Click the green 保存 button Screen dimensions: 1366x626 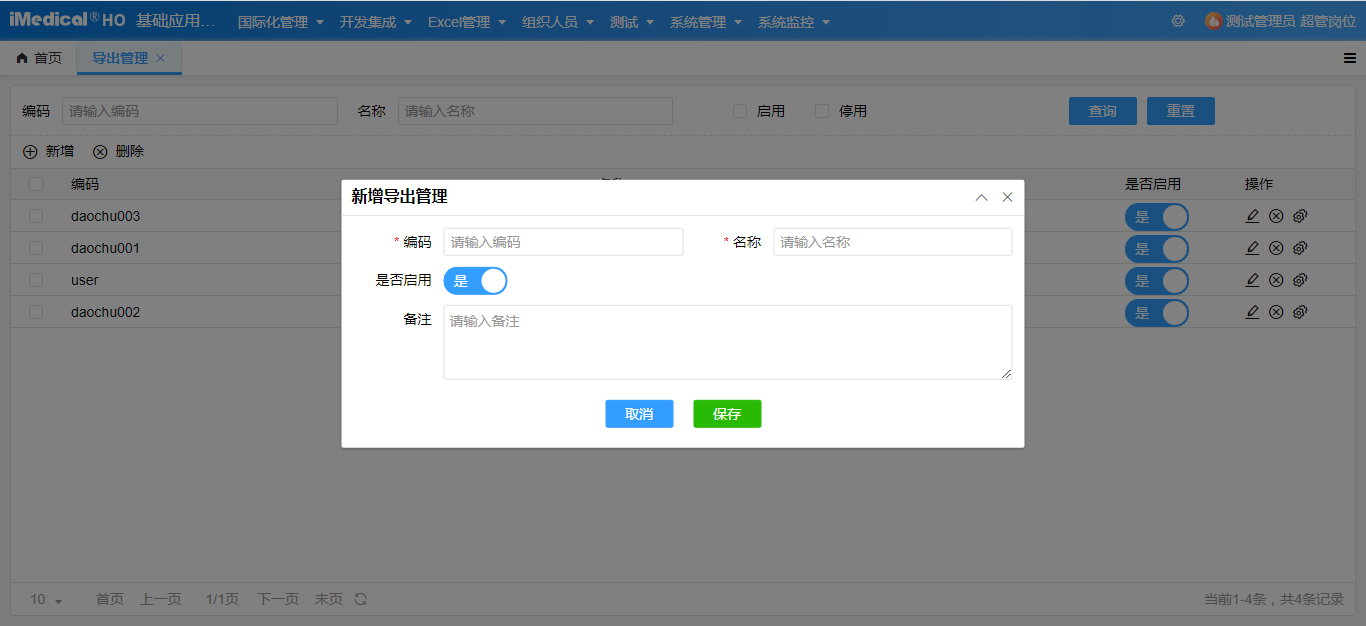pos(727,413)
